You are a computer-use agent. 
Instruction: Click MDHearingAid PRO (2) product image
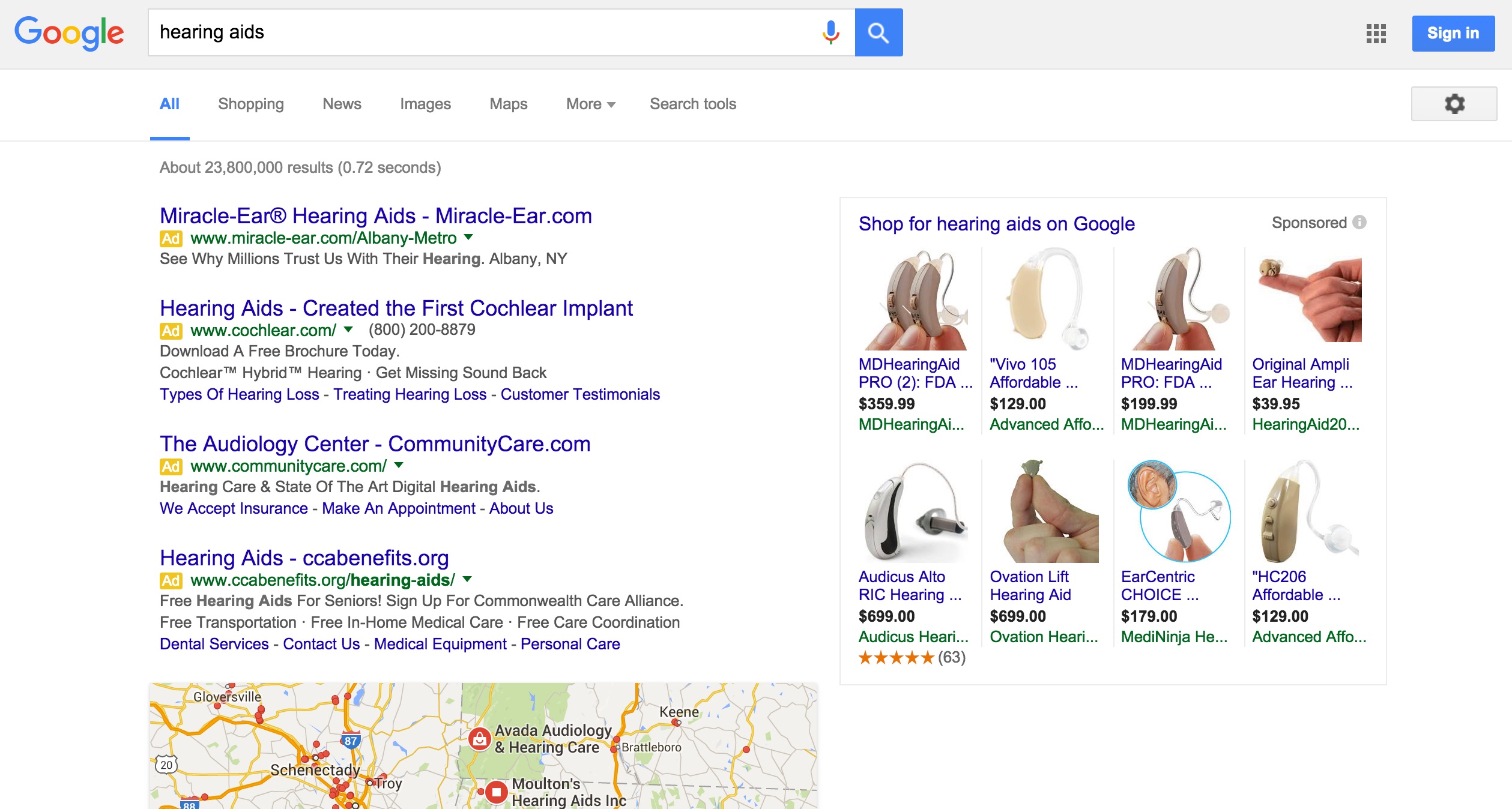tap(916, 299)
